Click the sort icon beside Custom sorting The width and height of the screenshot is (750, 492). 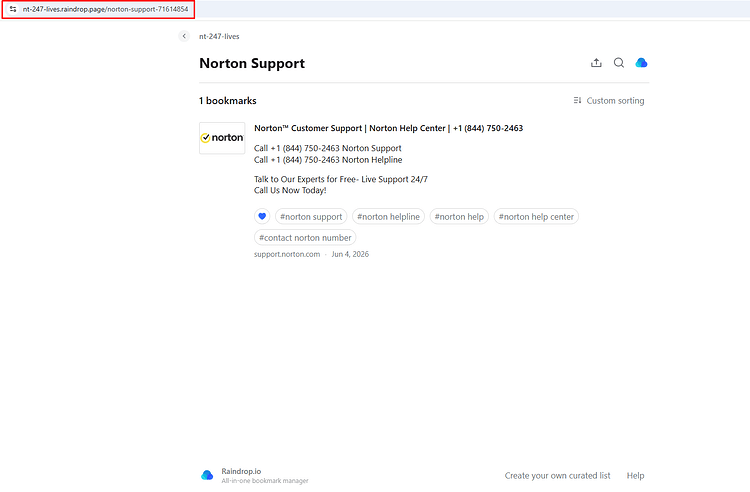click(577, 100)
